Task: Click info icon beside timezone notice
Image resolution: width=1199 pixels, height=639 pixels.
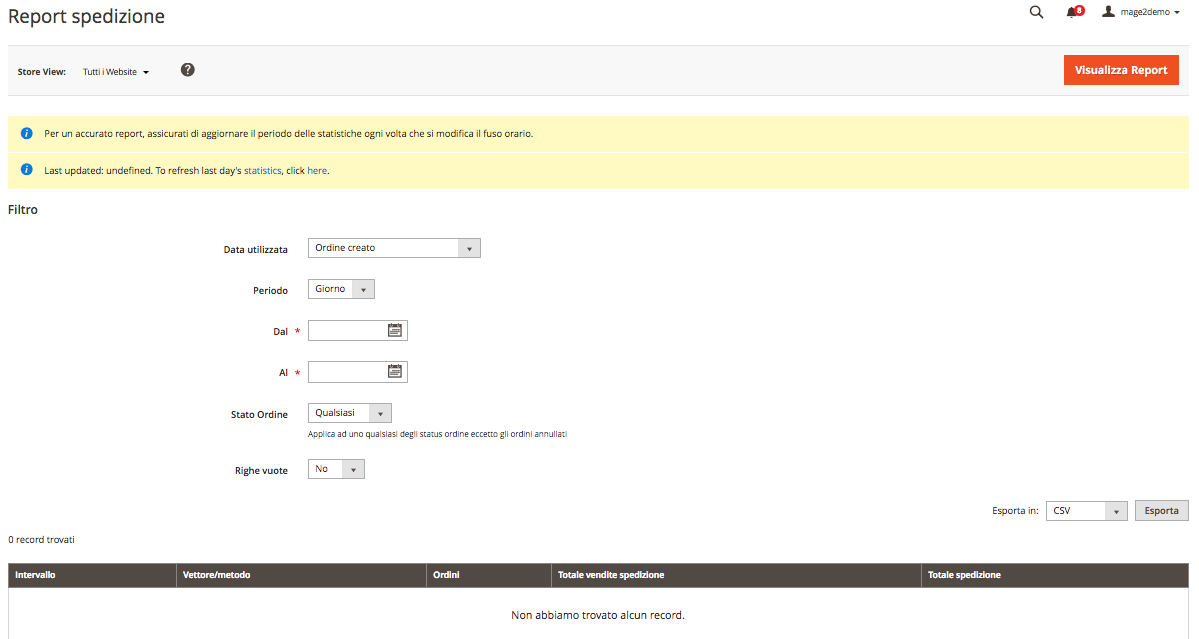Action: tap(27, 133)
